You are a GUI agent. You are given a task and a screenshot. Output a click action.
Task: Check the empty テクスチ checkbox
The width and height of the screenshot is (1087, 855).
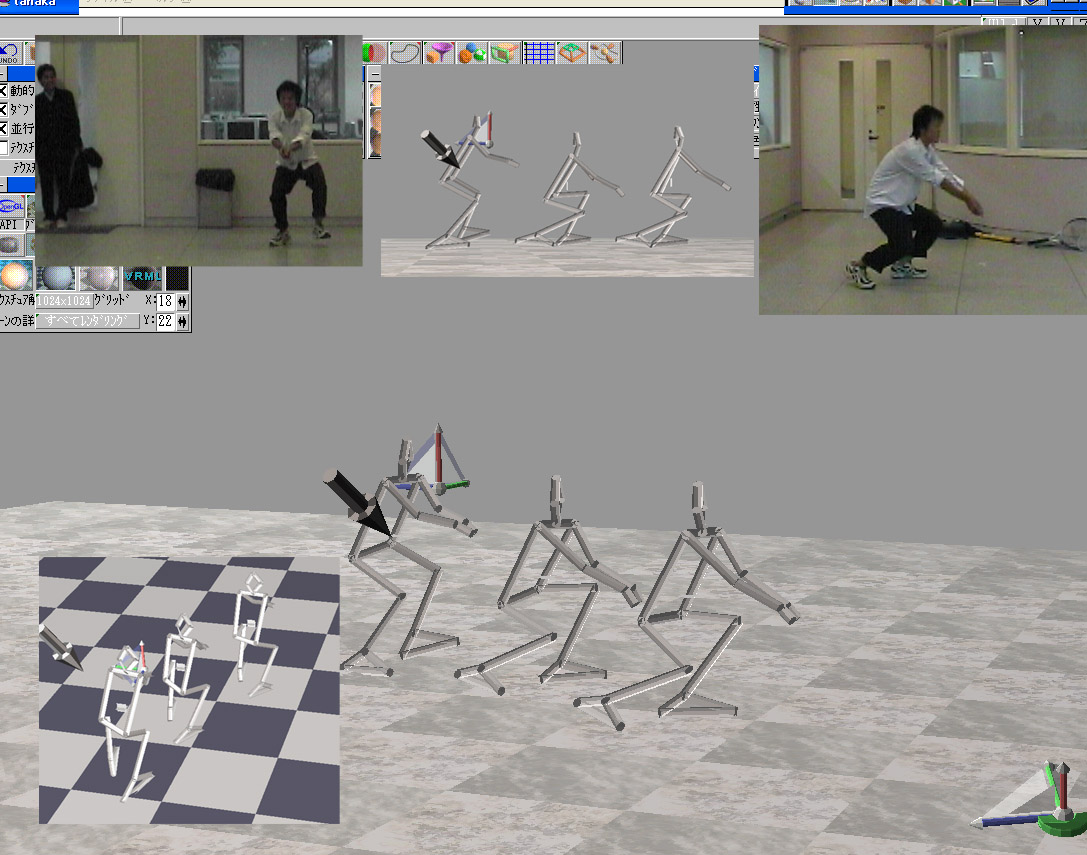tap(3, 148)
